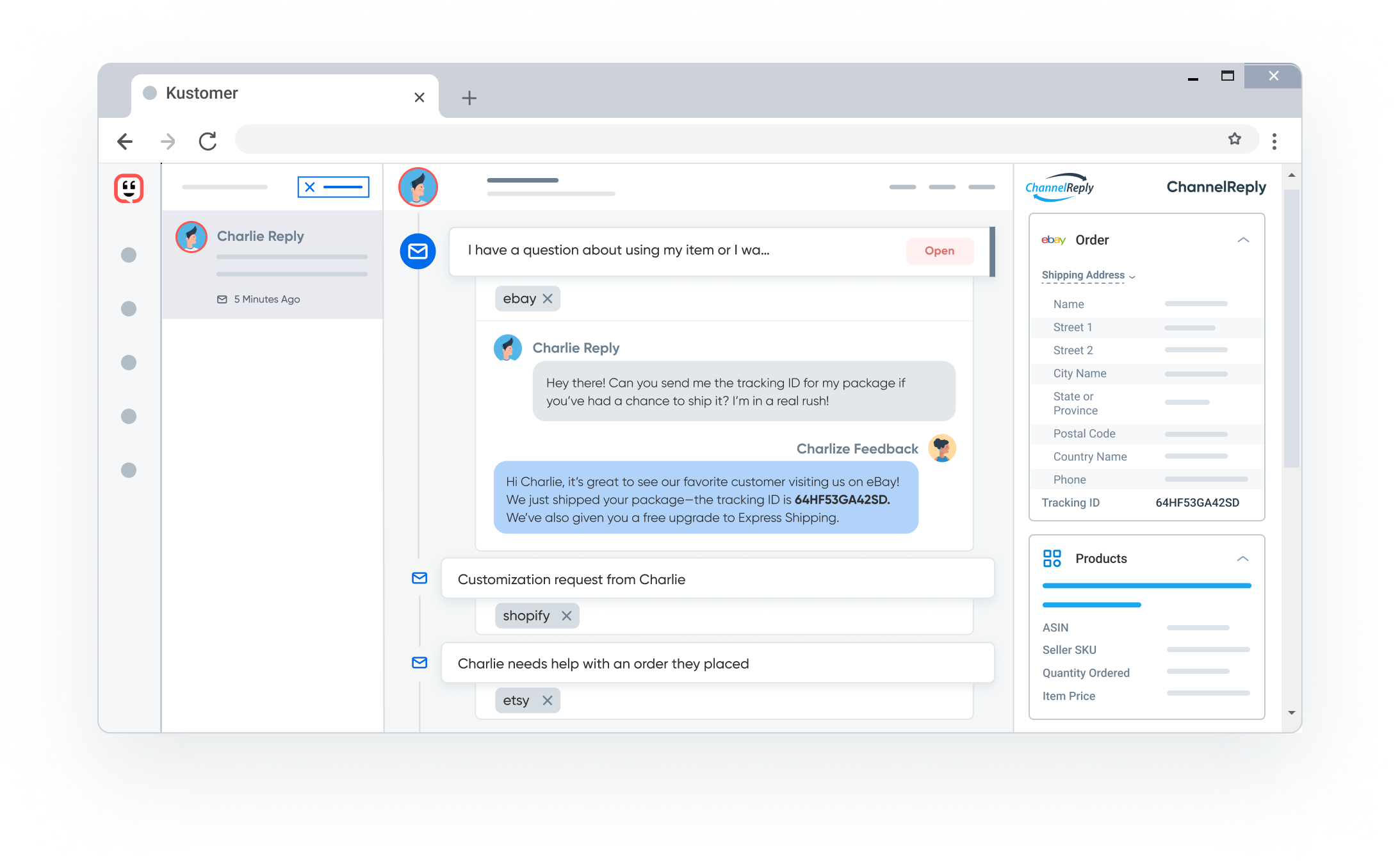The image size is (1400, 866).
Task: Click Charlie's tracking ID request message bubble
Action: pyautogui.click(x=744, y=391)
